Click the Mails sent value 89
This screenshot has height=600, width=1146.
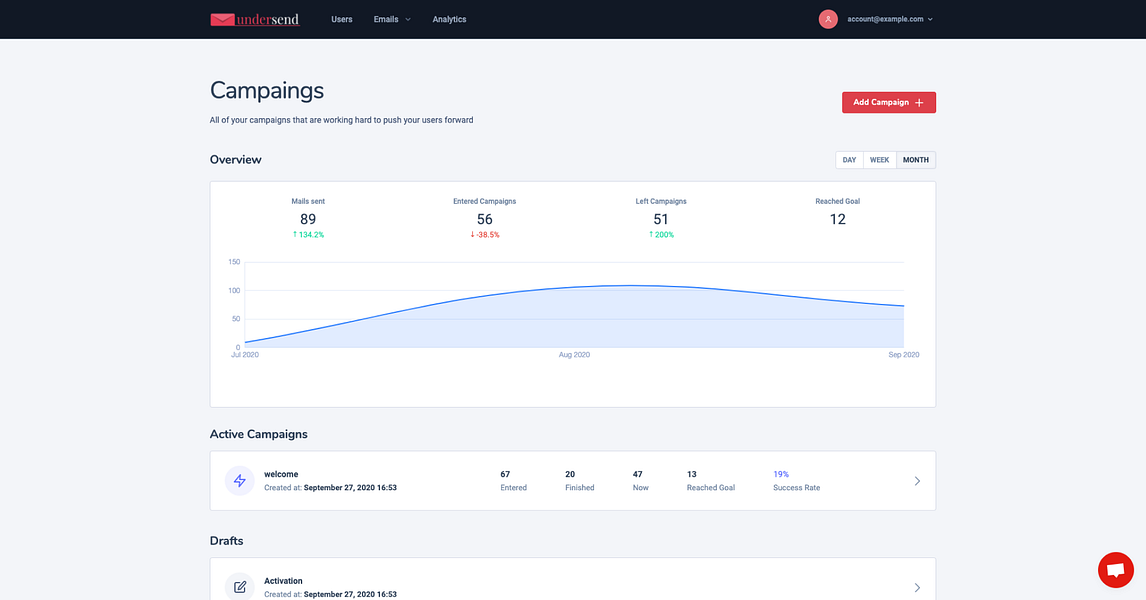click(308, 219)
